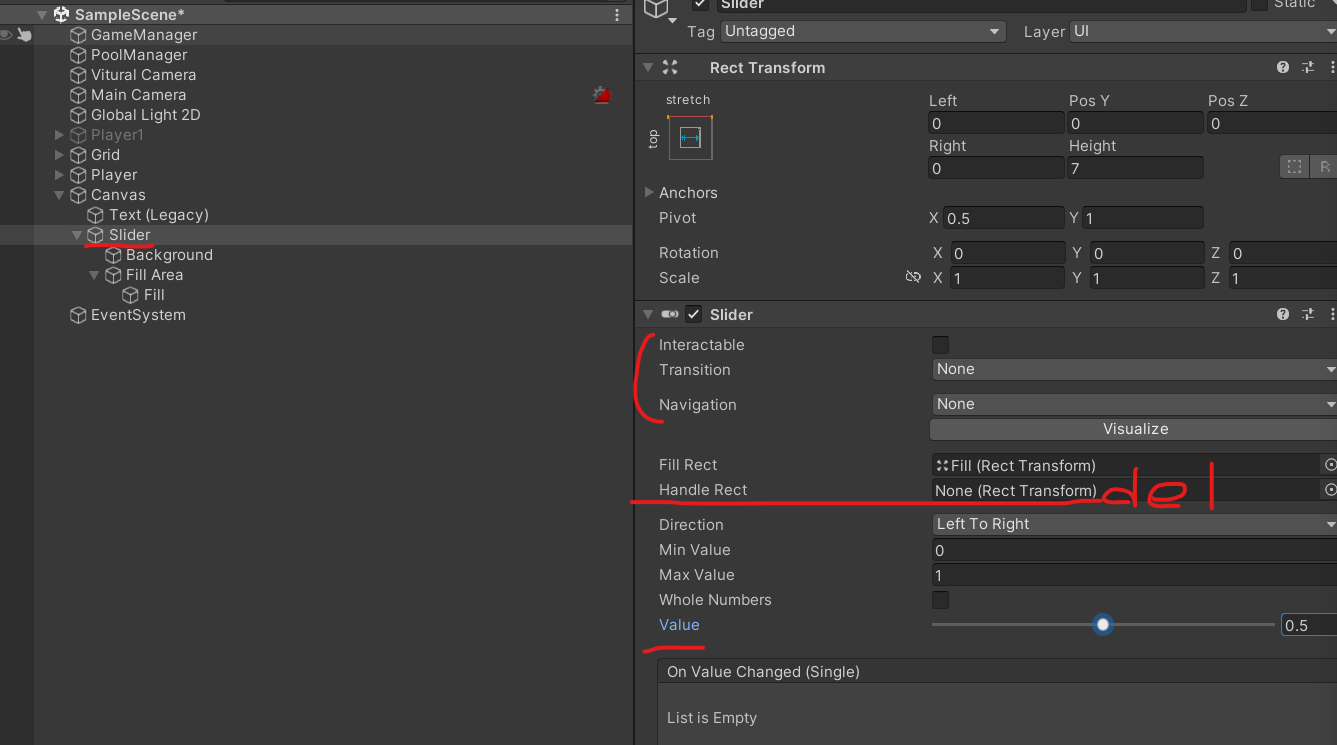Click the Max Value input field

click(1134, 575)
